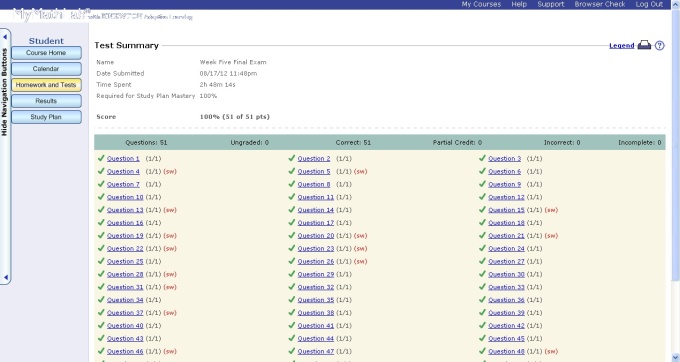Screen dimensions: 680x362
Task: Open Support in the top bar
Action: 551,4
